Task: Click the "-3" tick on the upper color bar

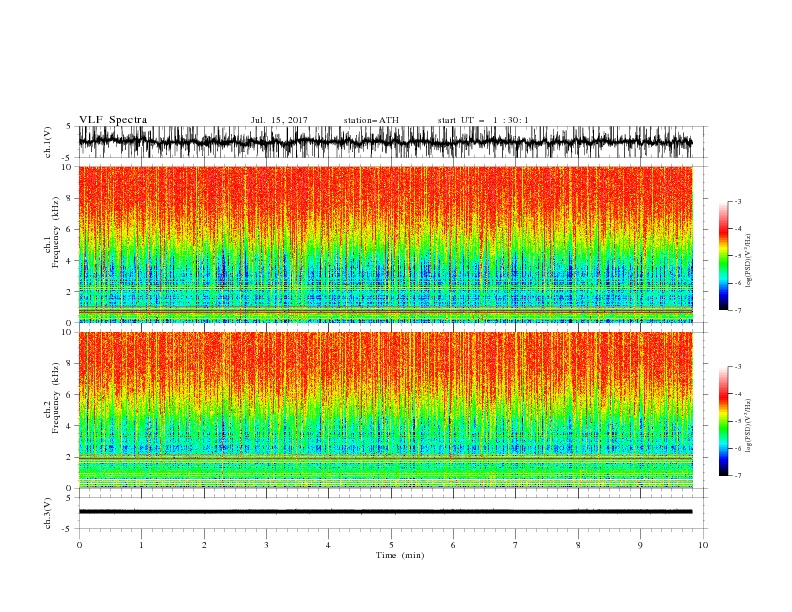Action: pos(737,201)
